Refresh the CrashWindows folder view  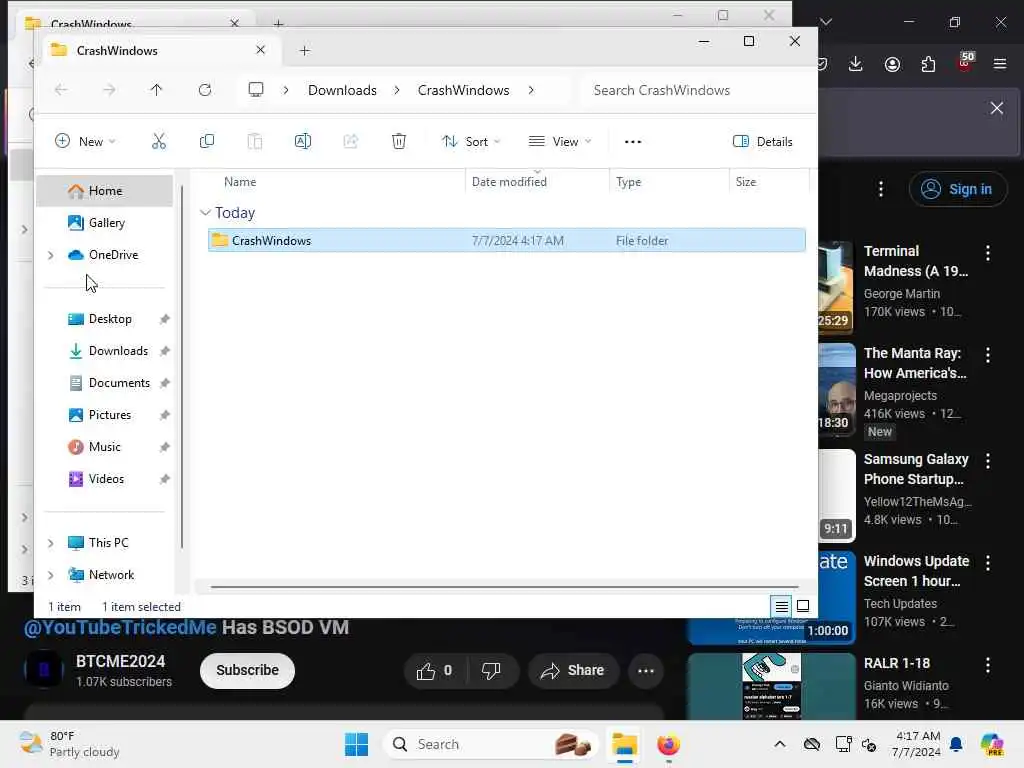205,90
